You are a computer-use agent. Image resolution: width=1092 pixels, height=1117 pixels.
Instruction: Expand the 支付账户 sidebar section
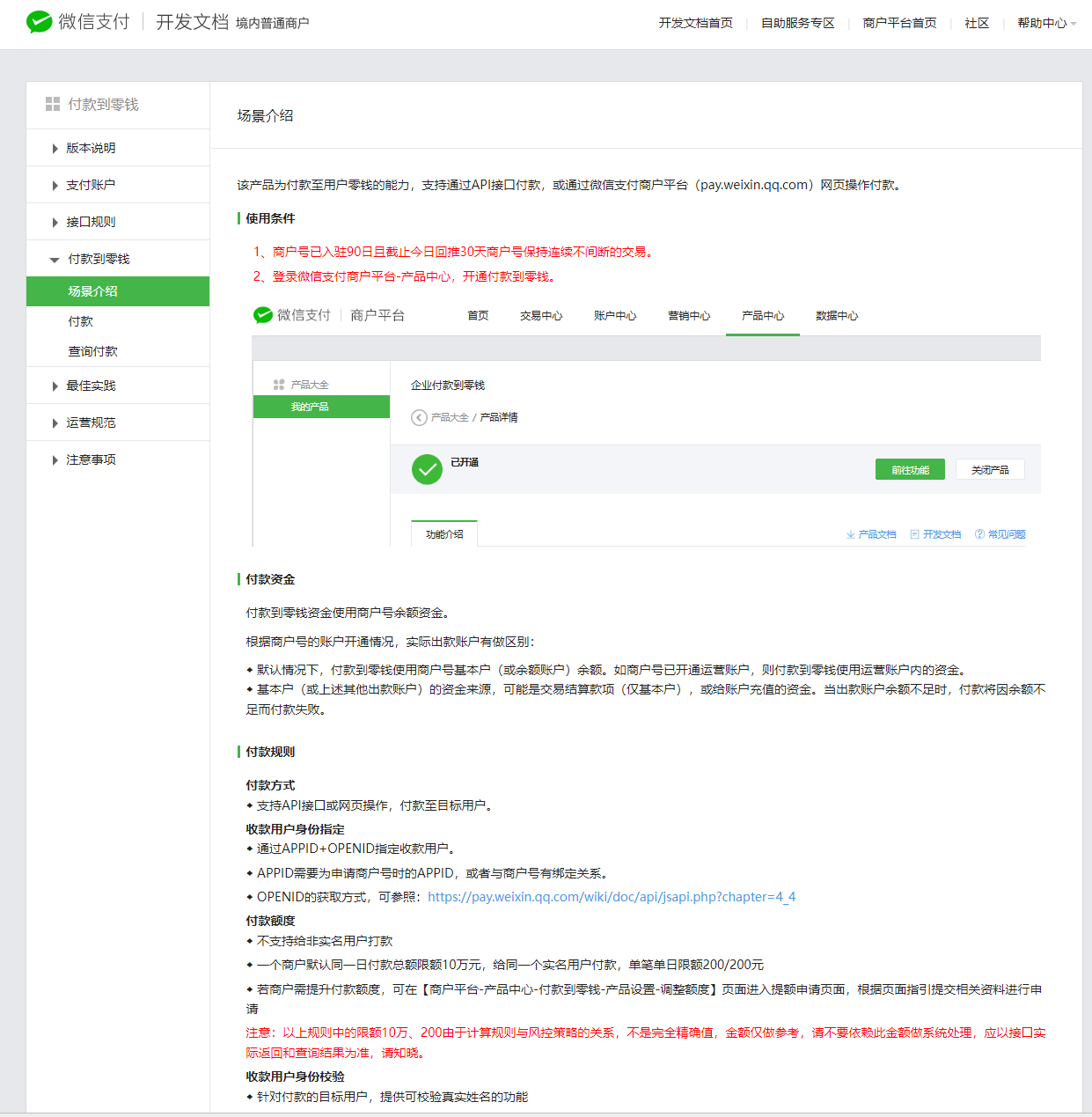tap(118, 185)
